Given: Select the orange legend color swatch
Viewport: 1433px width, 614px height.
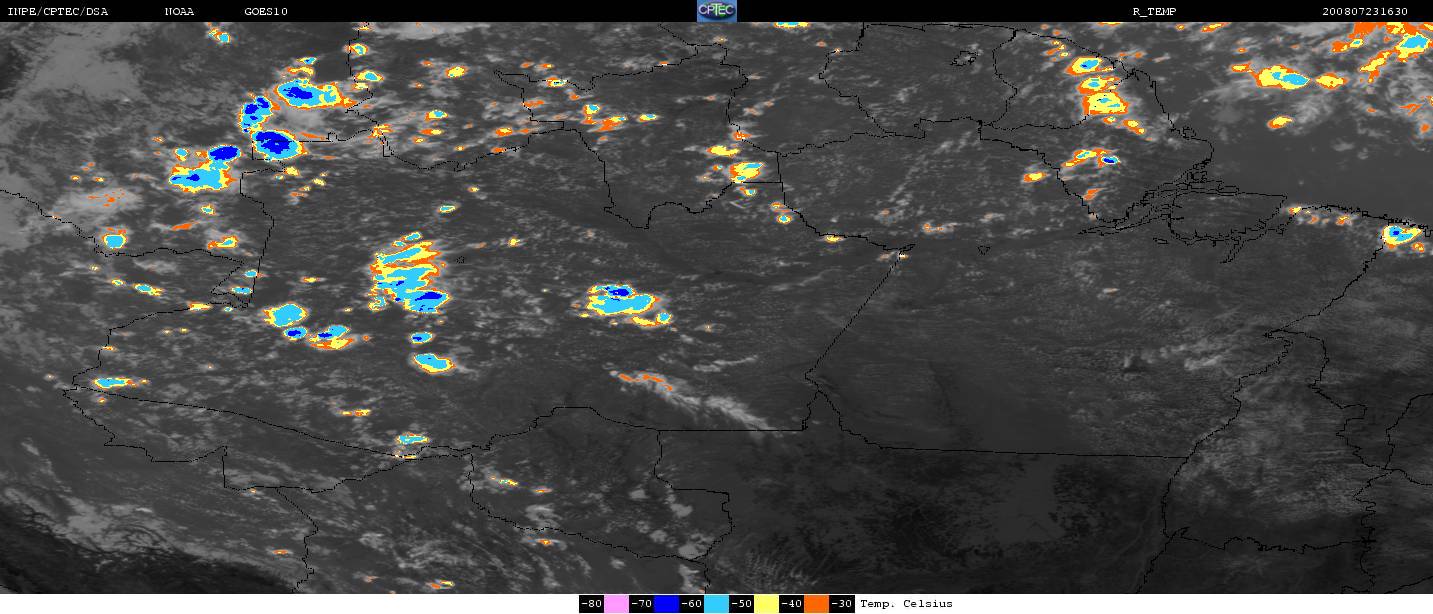Looking at the screenshot, I should (x=816, y=604).
